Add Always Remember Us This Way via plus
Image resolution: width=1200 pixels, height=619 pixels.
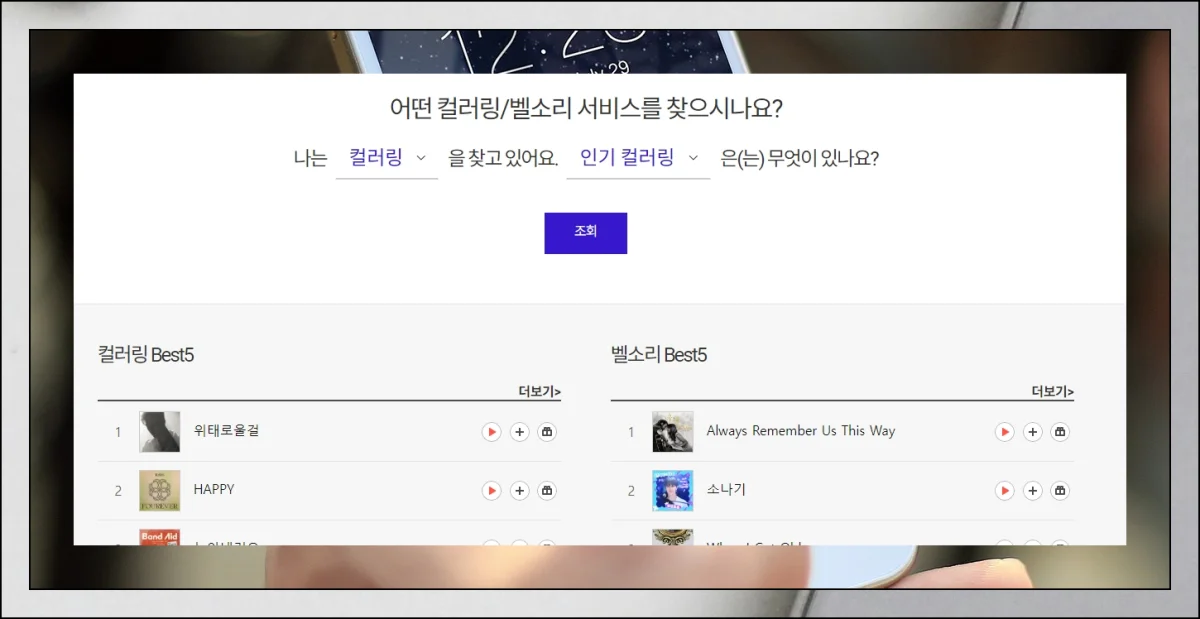(1033, 432)
